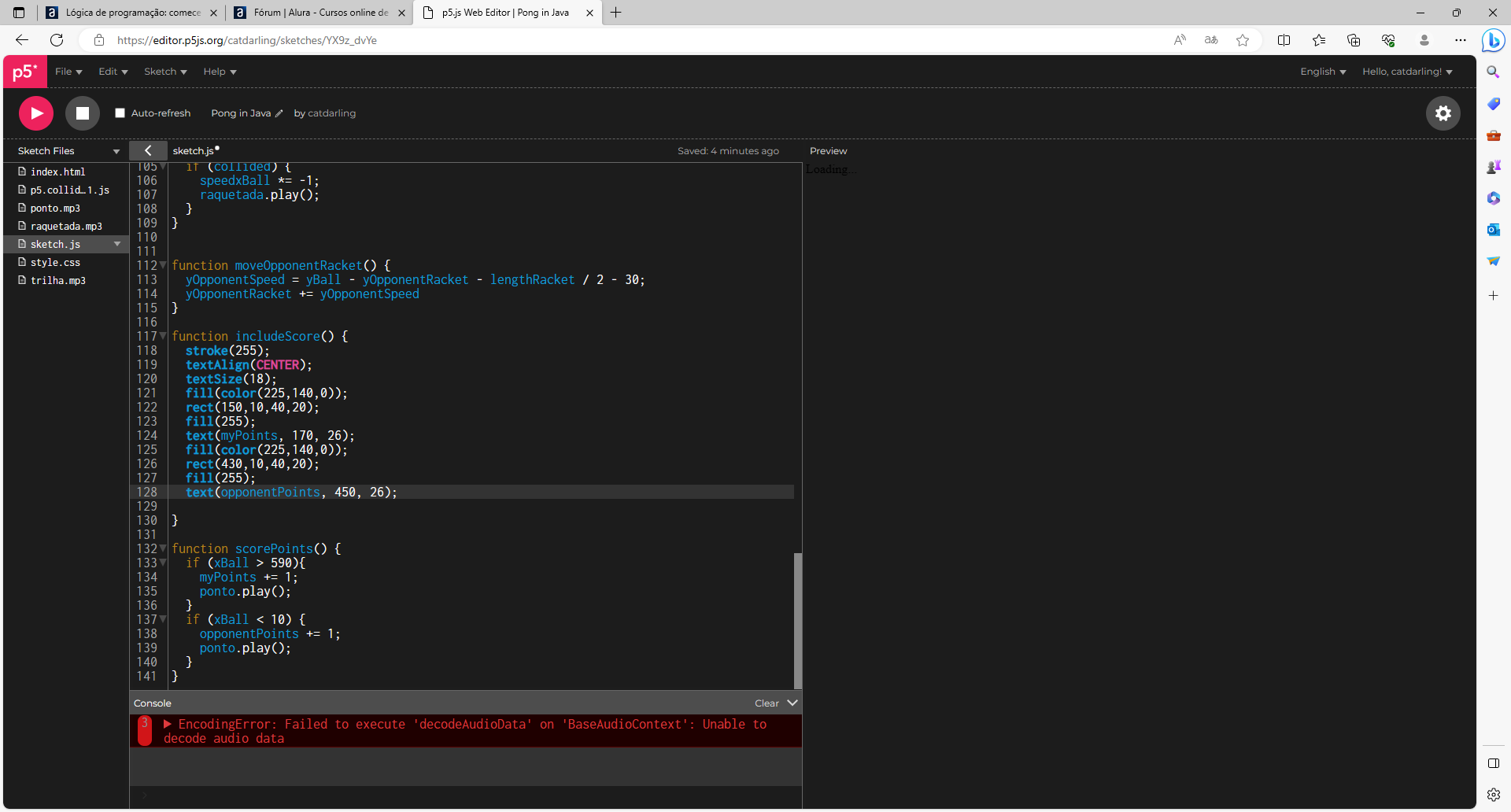The image size is (1511, 812).
Task: Open browser Collections
Action: pyautogui.click(x=1354, y=40)
